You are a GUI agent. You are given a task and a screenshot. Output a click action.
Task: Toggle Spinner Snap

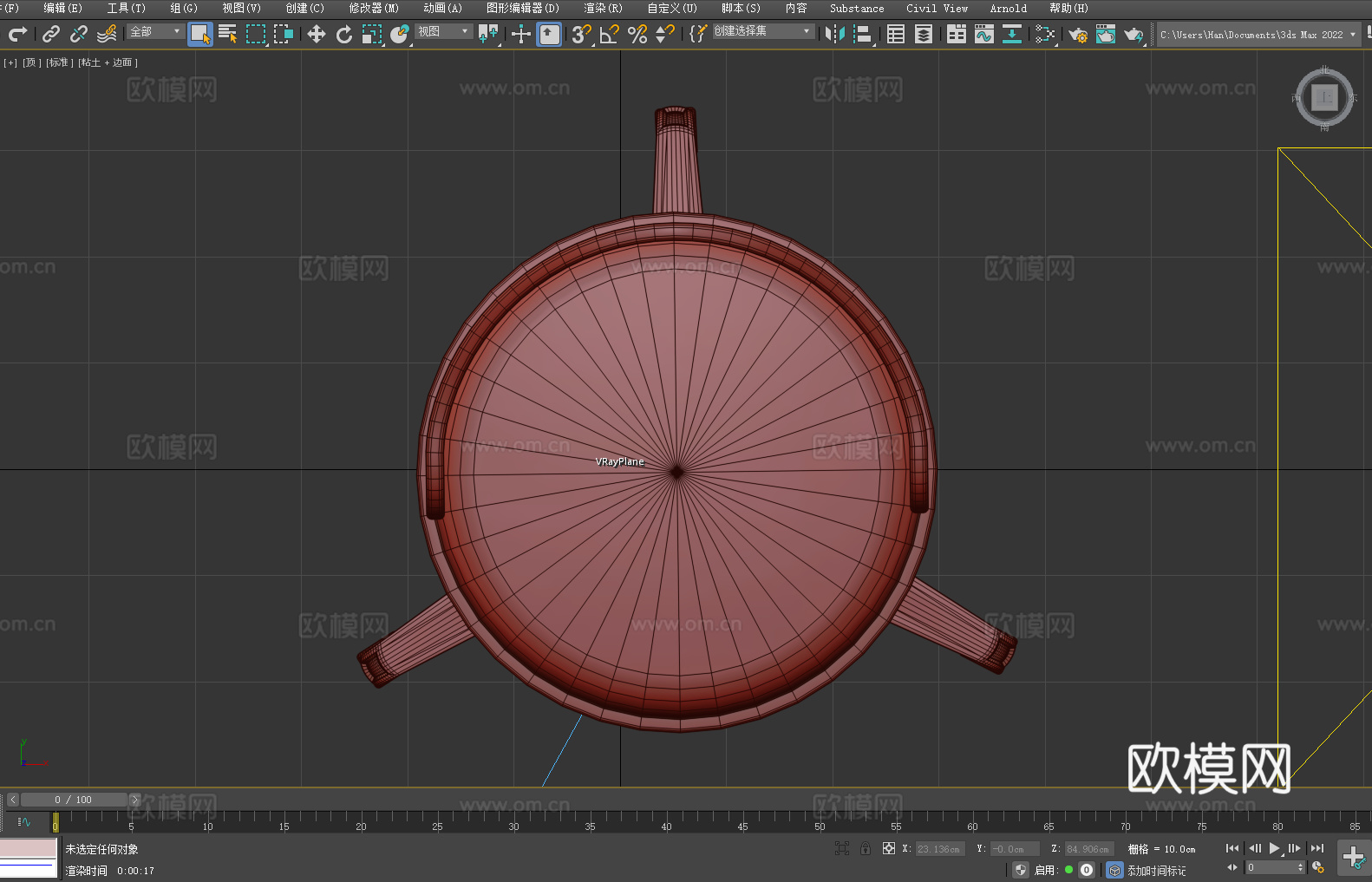tap(665, 34)
